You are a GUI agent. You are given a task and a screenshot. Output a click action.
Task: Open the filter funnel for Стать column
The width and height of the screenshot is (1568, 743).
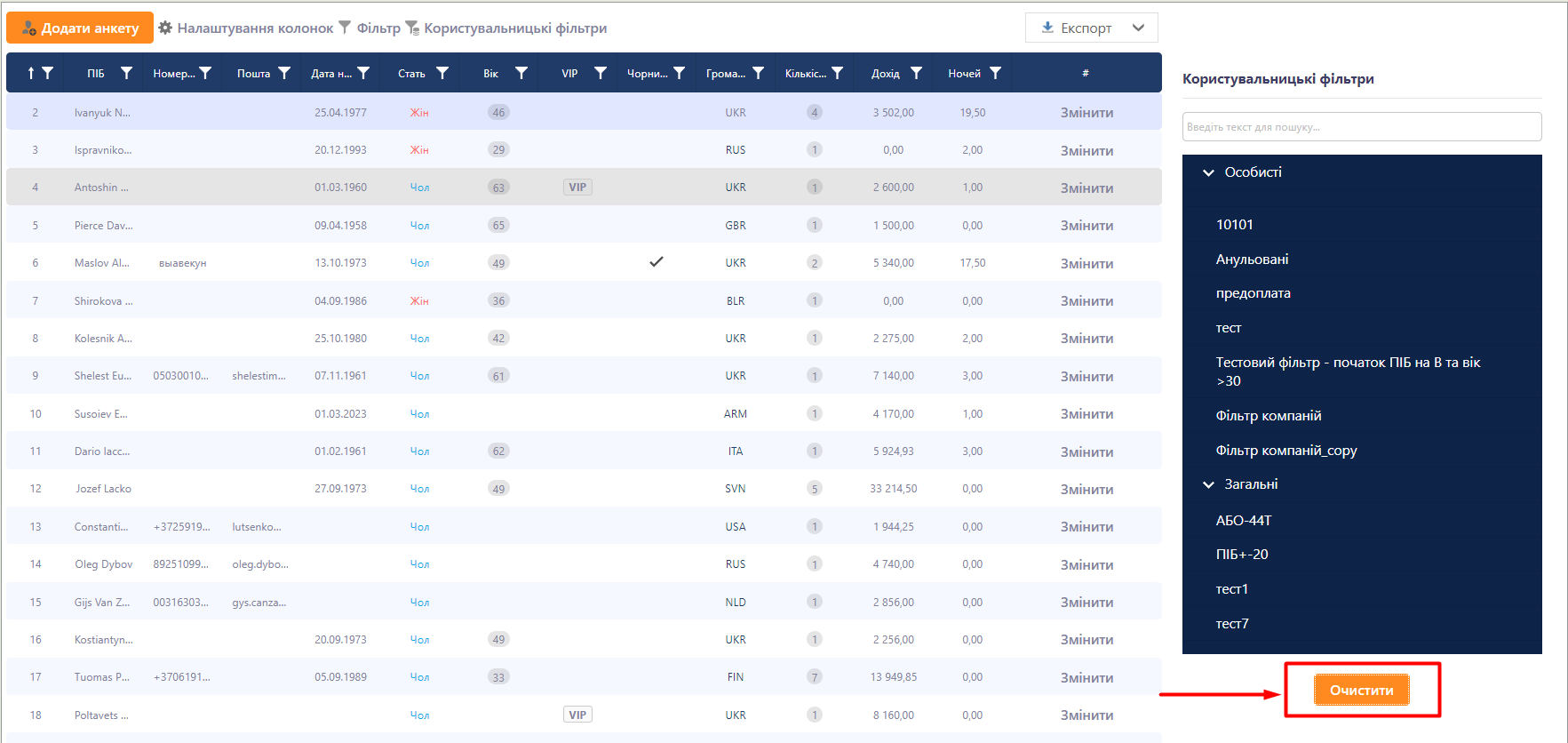coord(442,73)
